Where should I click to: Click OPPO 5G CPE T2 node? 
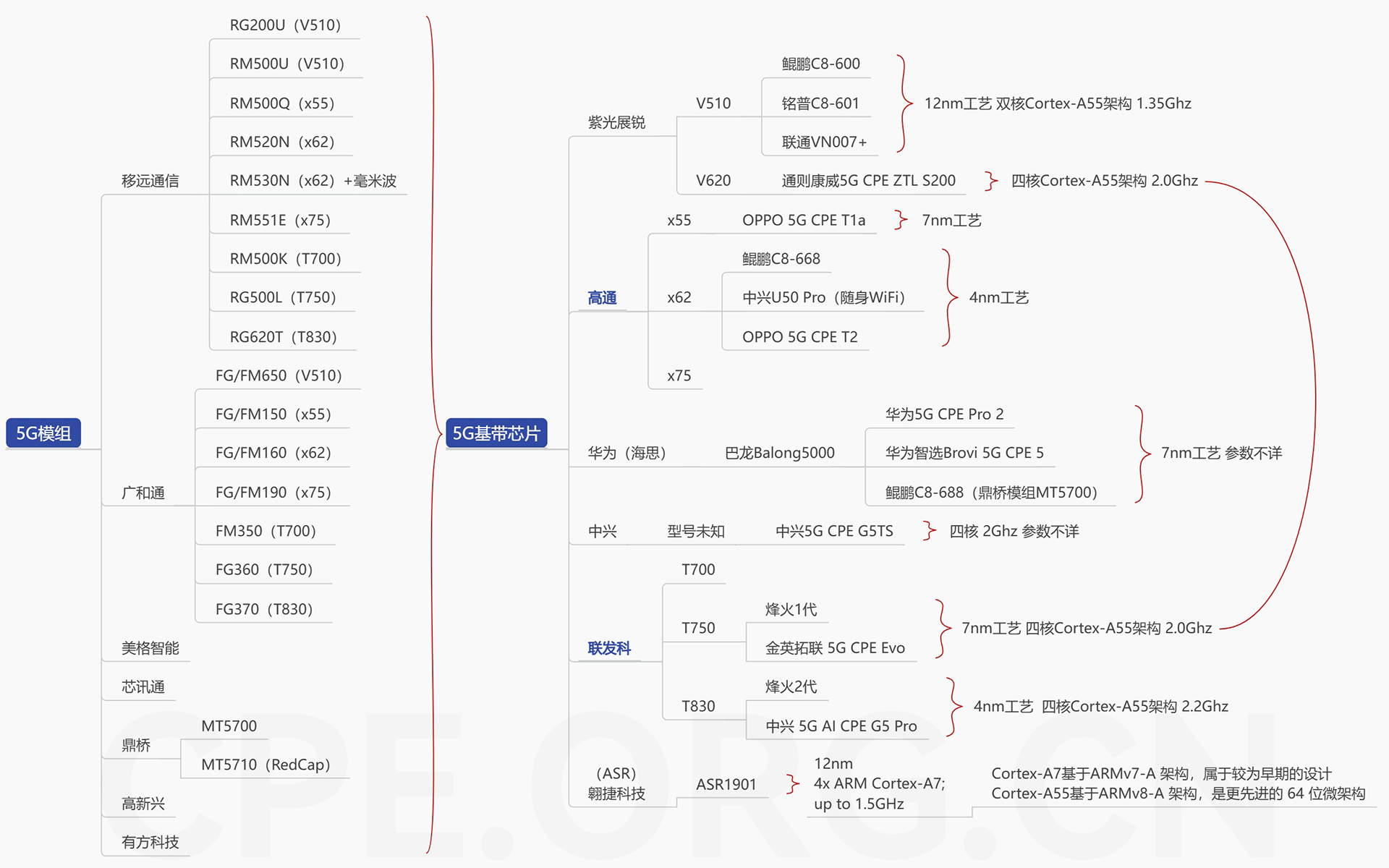coord(799,337)
